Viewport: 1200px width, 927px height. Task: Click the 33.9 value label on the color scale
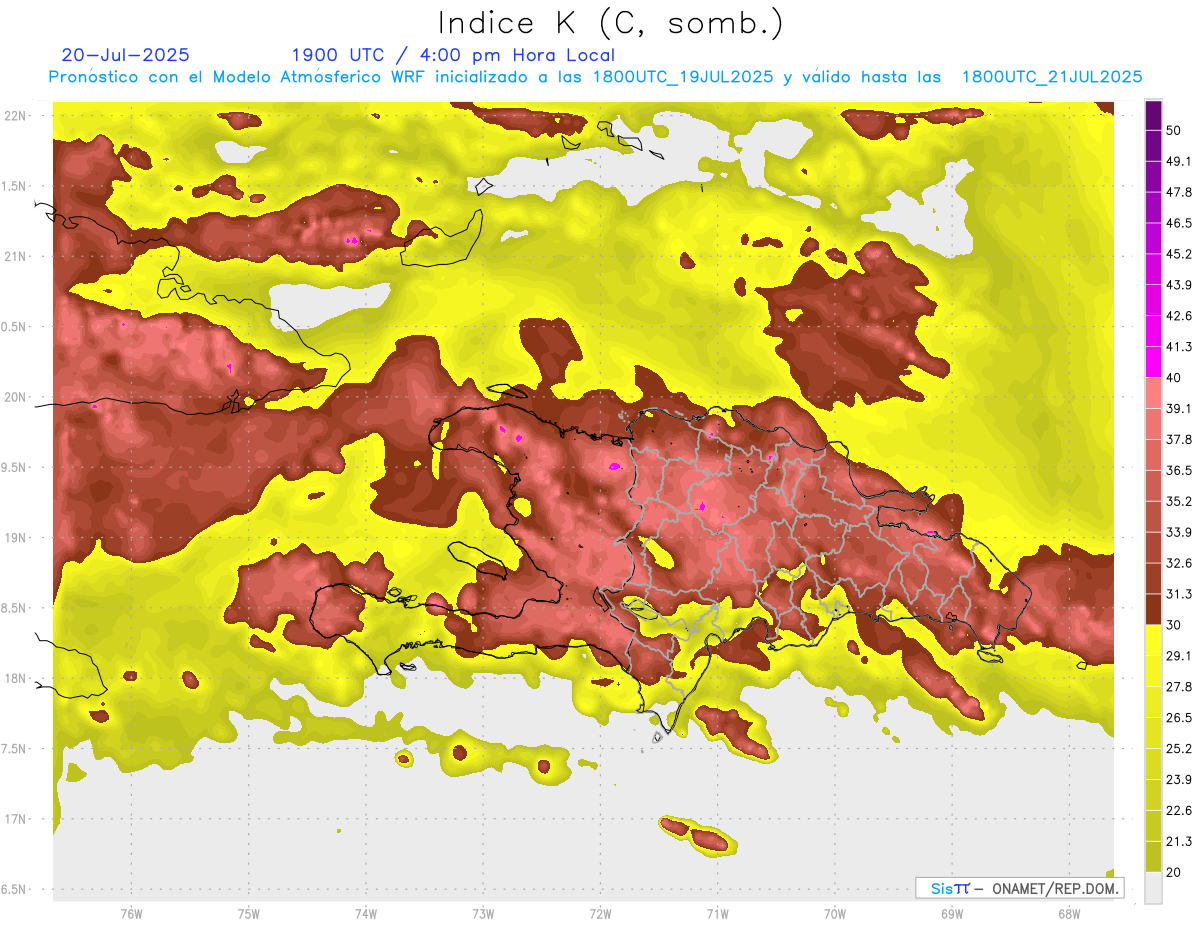1178,531
